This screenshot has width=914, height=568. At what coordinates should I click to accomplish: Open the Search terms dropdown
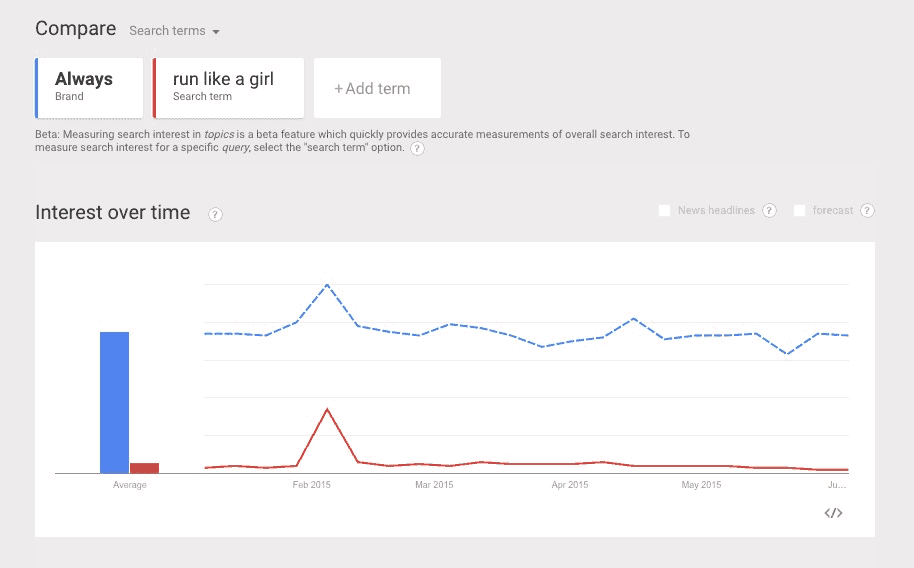(174, 31)
